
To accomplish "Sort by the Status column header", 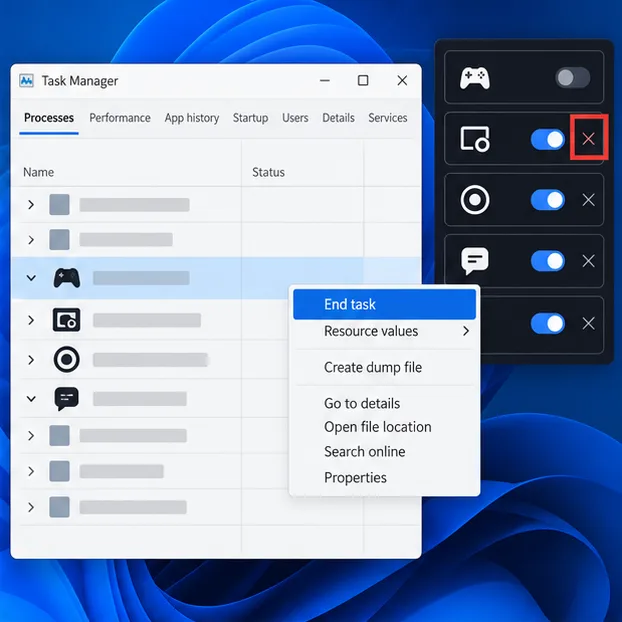I will (x=269, y=172).
